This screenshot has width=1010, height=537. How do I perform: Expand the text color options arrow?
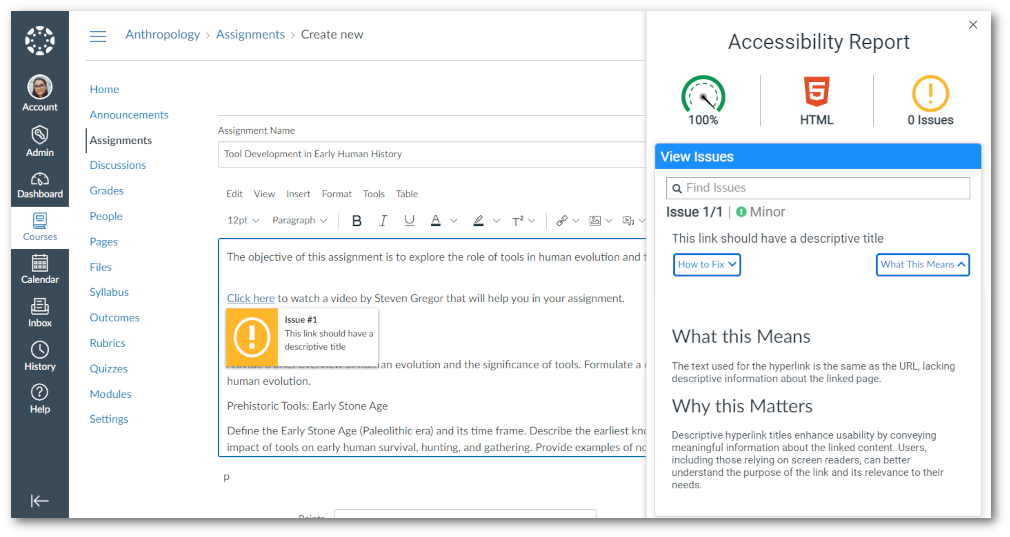[x=453, y=221]
